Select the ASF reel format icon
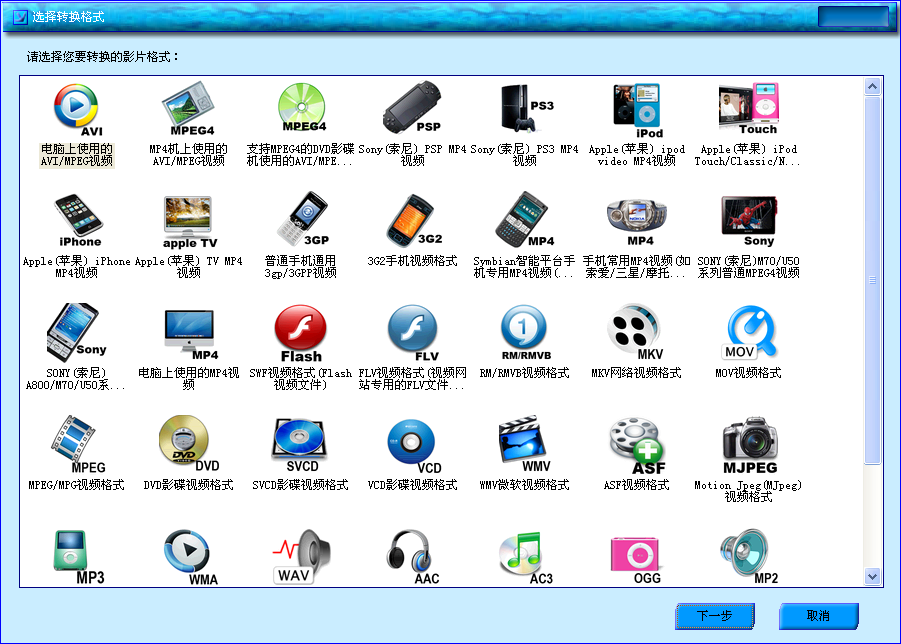The image size is (901, 644). pyautogui.click(x=637, y=446)
